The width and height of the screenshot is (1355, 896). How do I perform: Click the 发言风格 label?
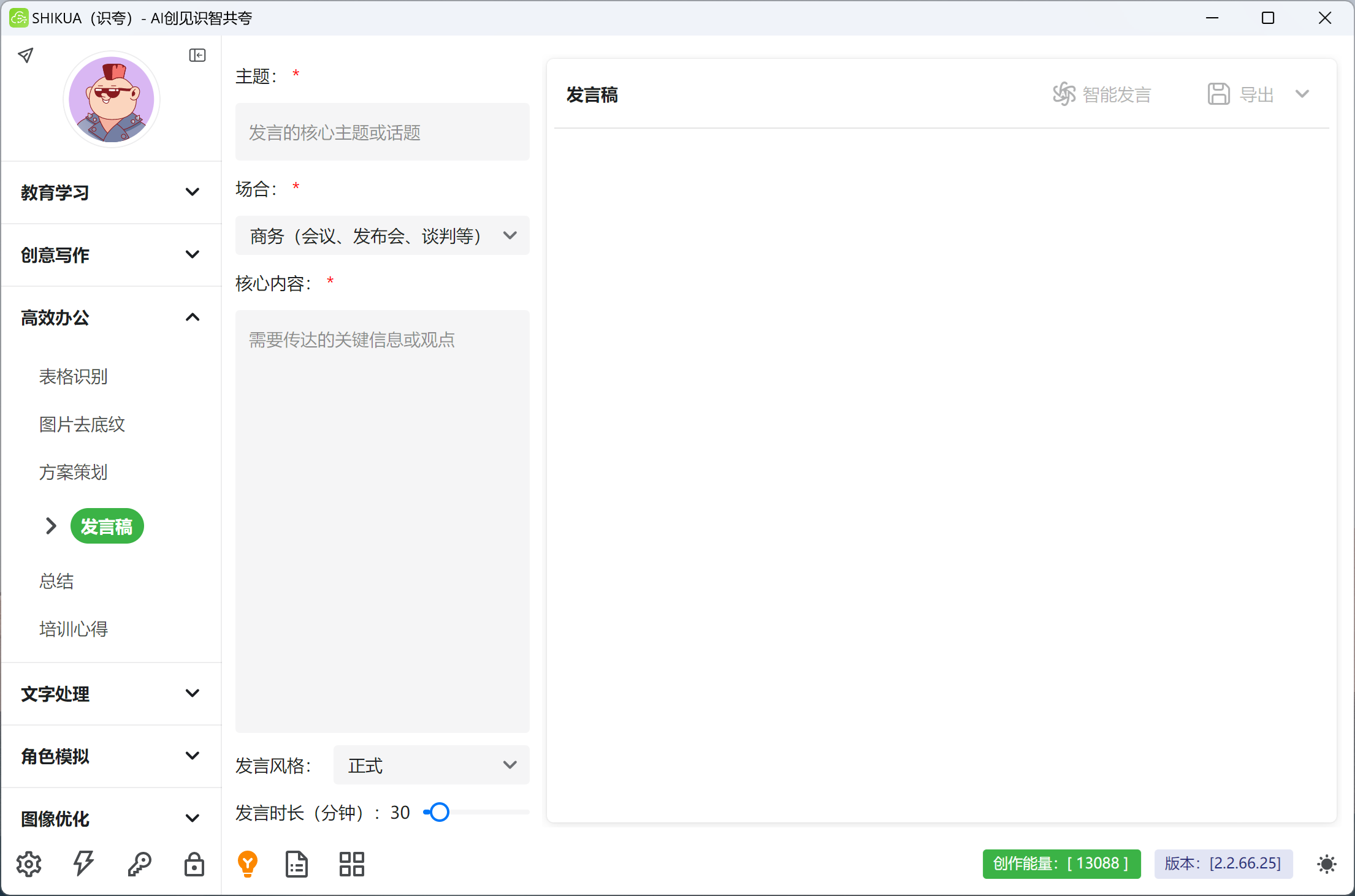point(274,765)
